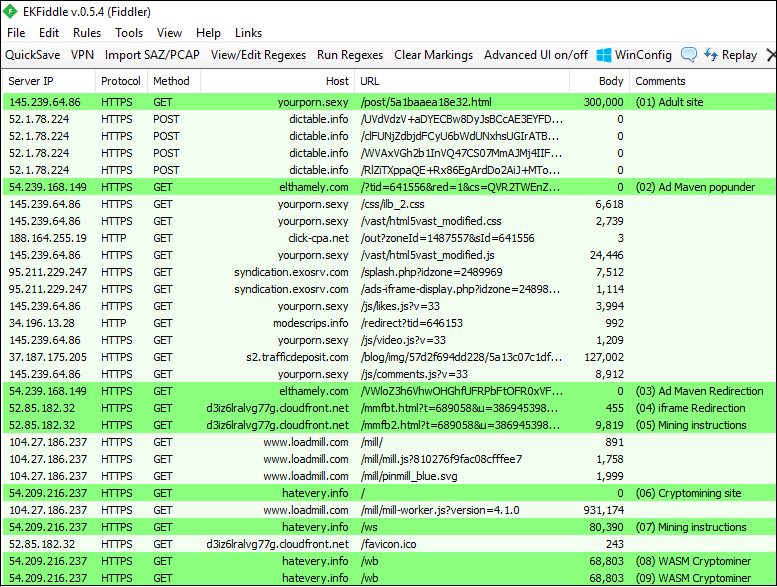
Task: Open the Tools menu
Action: (x=129, y=33)
